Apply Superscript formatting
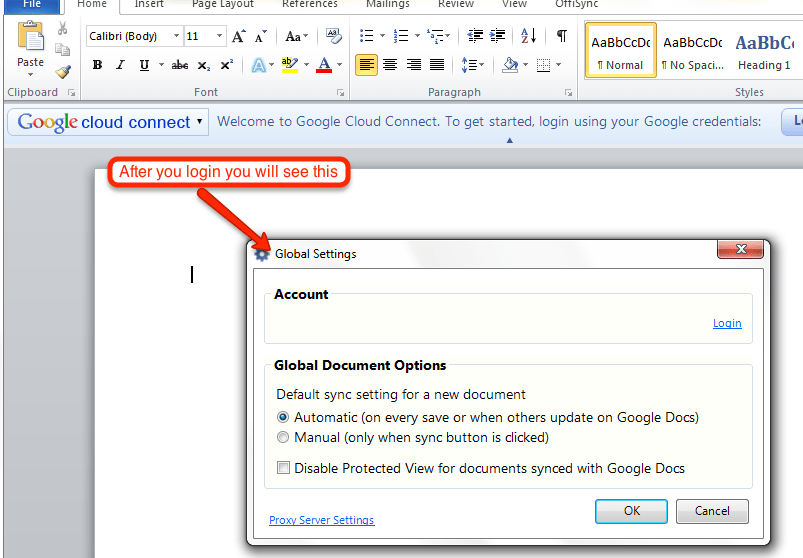Viewport: 803px width, 558px height. 226,65
